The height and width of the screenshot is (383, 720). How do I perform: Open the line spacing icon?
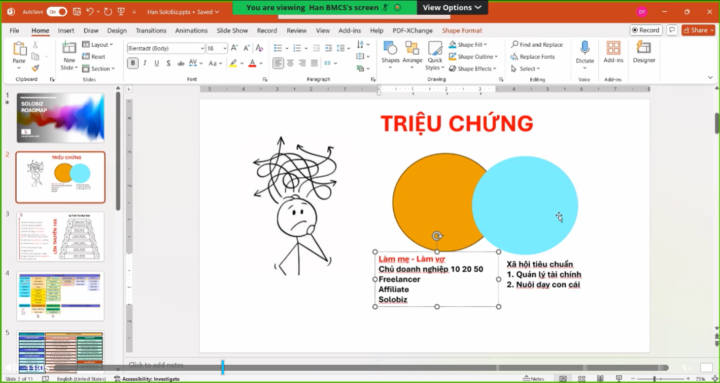pos(340,48)
